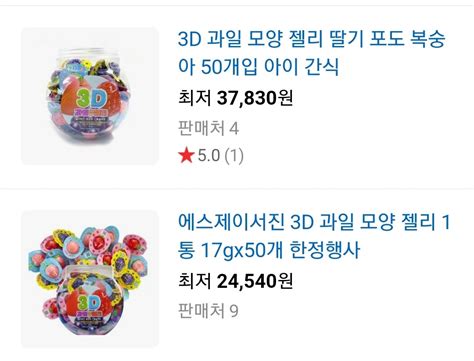Image resolution: width=474 pixels, height=361 pixels.
Task: Click the 5.0 rating score
Action: pyautogui.click(x=209, y=156)
